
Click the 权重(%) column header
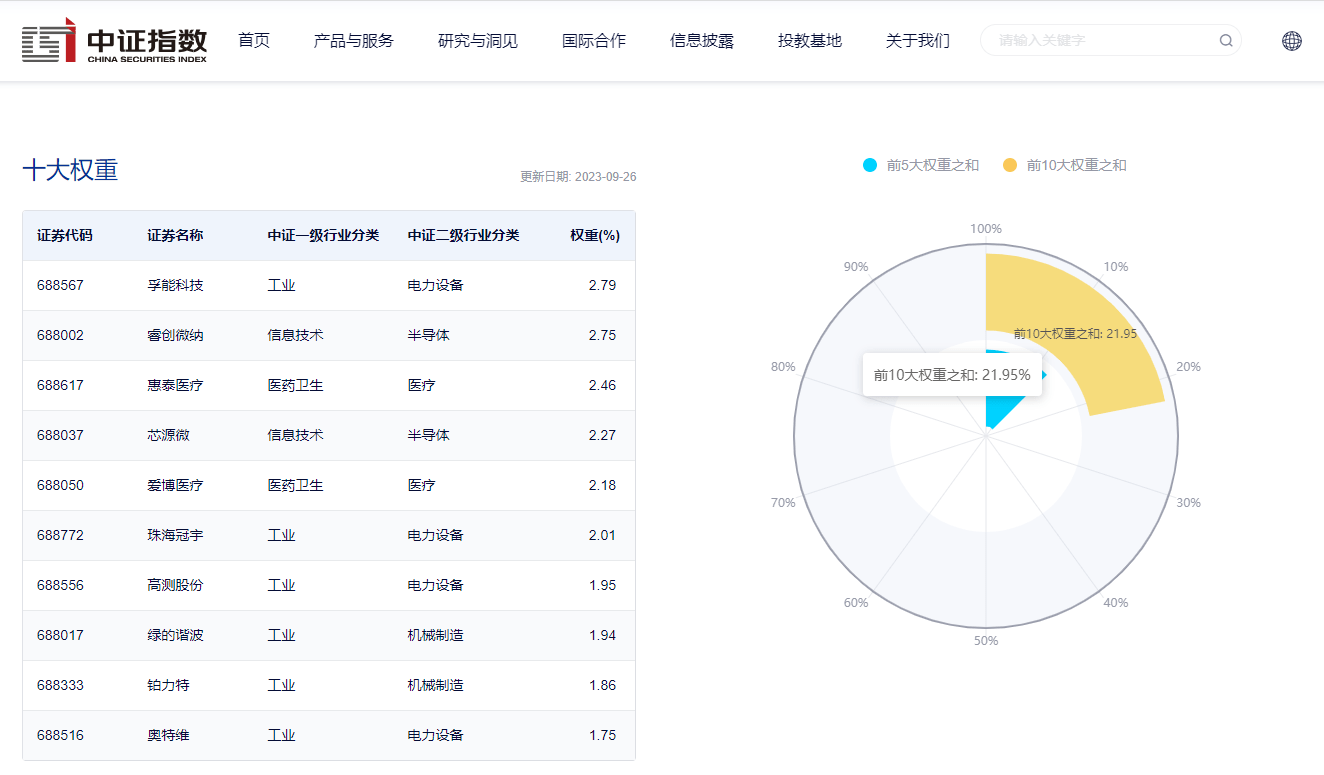pos(595,235)
